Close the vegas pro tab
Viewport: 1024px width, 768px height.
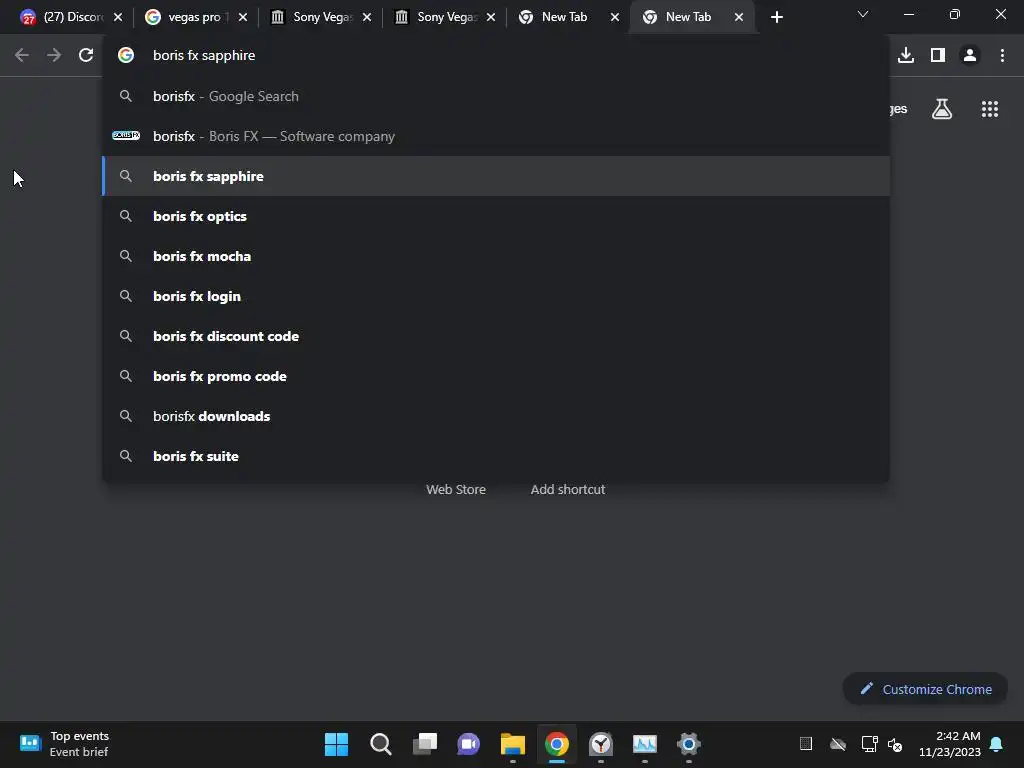(243, 18)
